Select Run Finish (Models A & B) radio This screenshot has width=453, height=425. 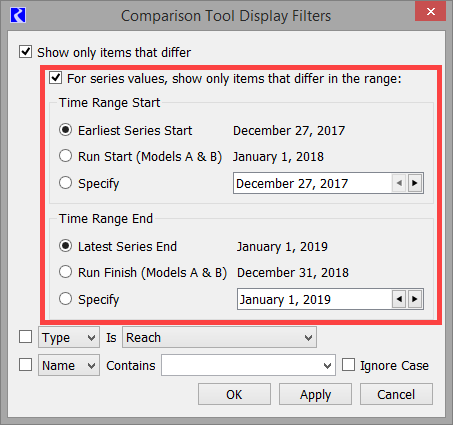tap(65, 272)
